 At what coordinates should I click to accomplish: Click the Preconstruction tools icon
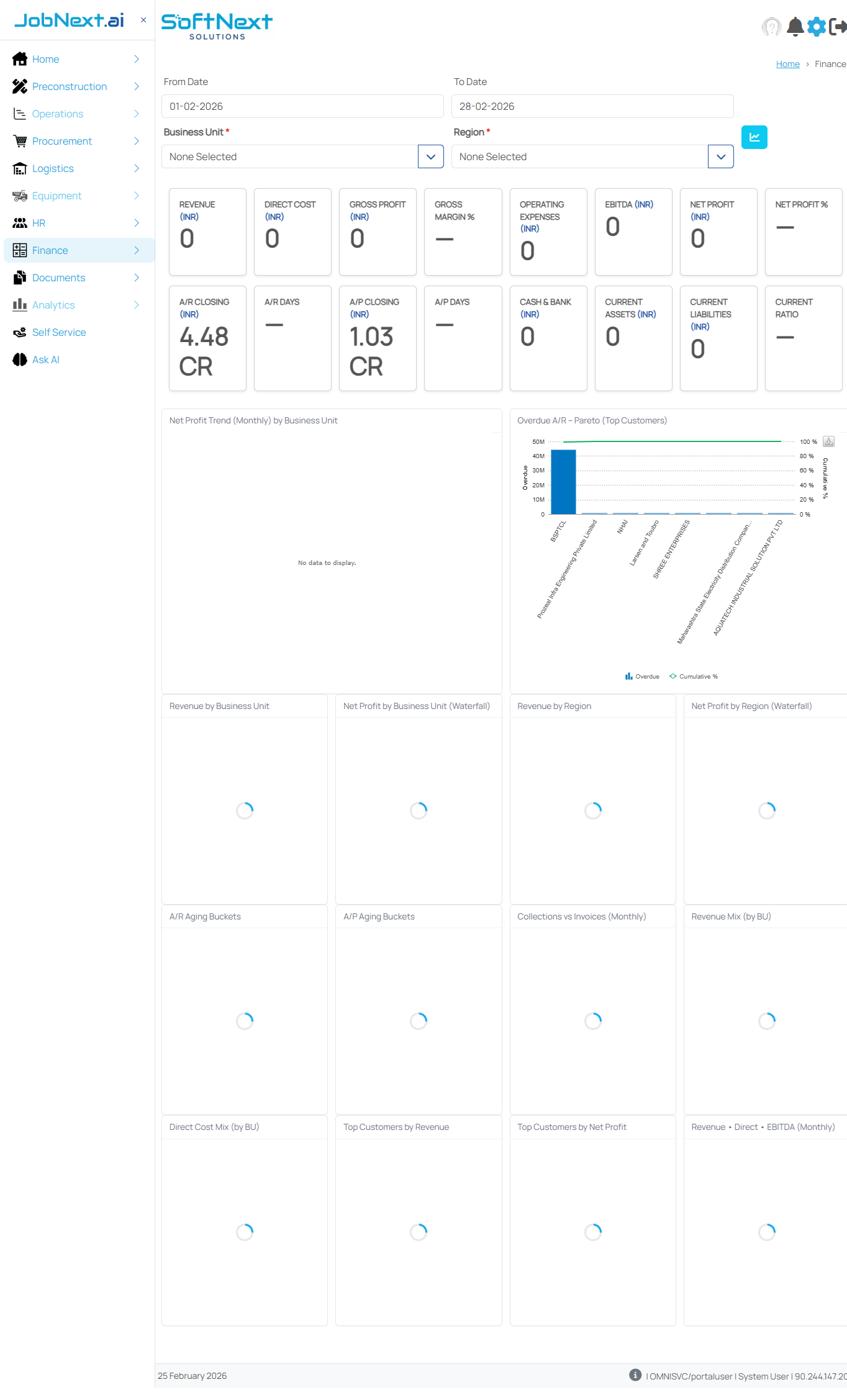20,86
